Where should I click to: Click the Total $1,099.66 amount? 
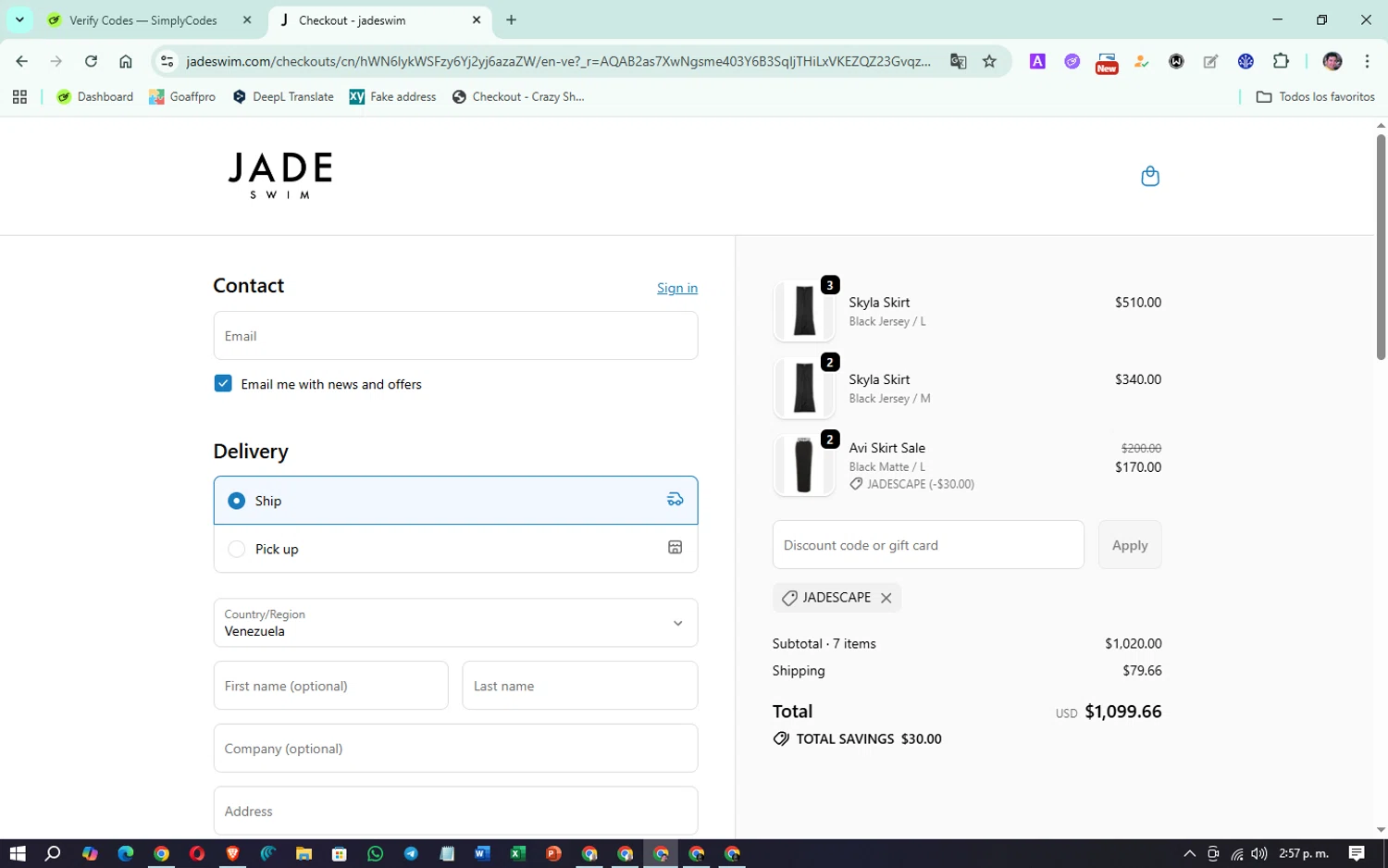tap(1123, 712)
